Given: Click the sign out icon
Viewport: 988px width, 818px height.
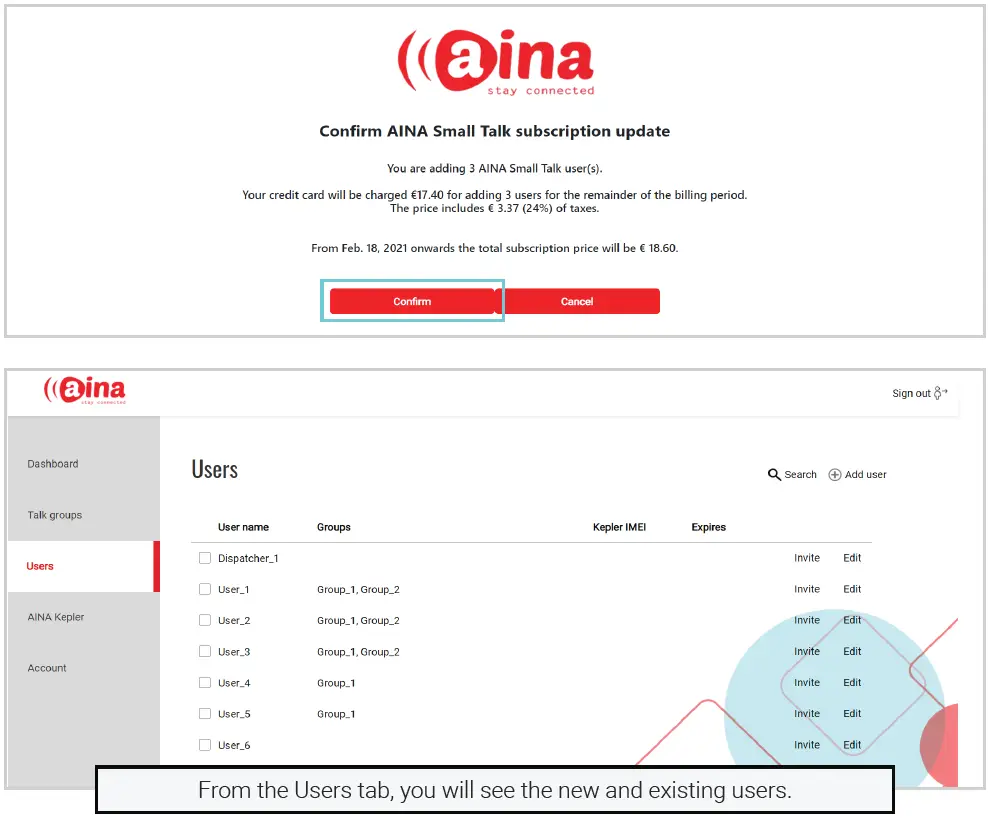Looking at the screenshot, I should tap(941, 393).
